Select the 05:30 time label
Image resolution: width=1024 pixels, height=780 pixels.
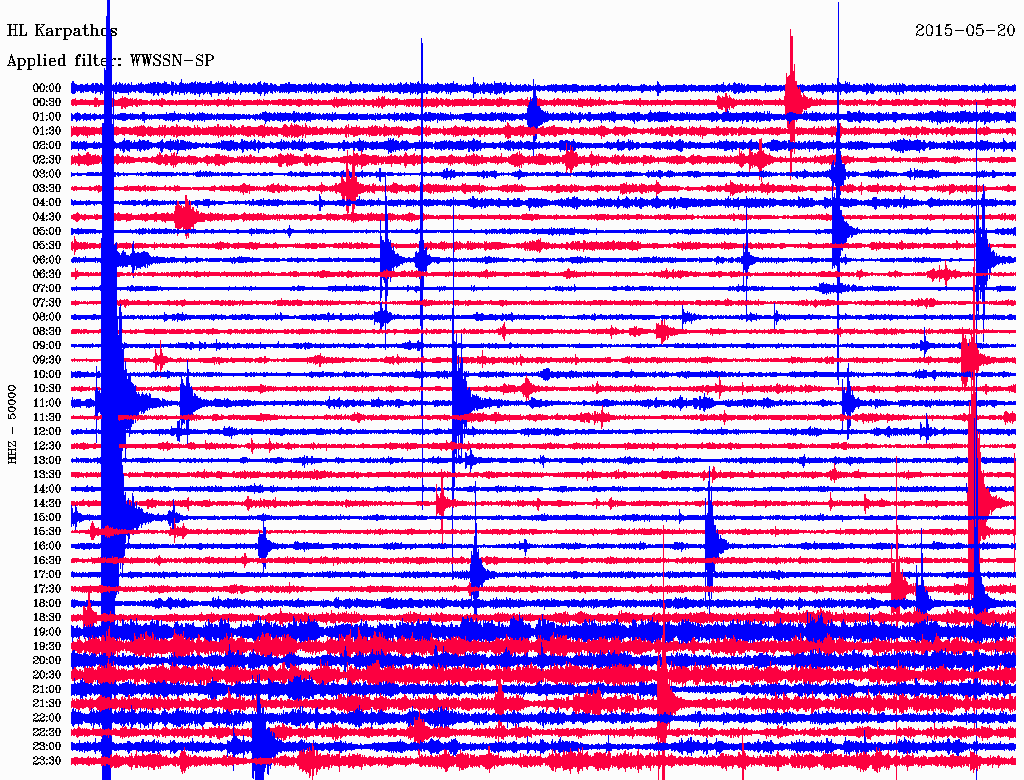click(47, 246)
